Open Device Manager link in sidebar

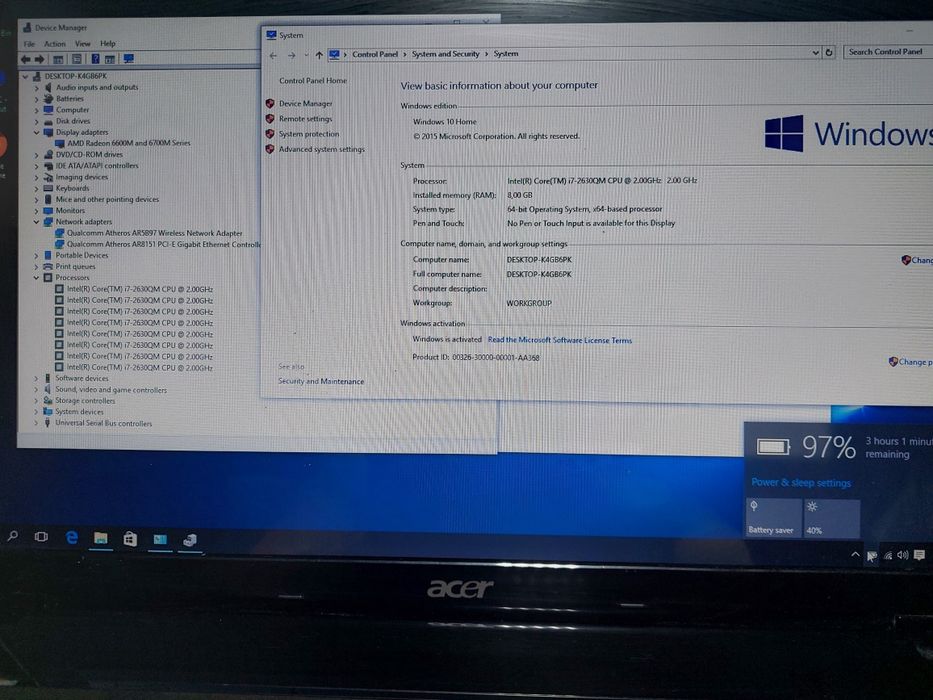[x=305, y=104]
